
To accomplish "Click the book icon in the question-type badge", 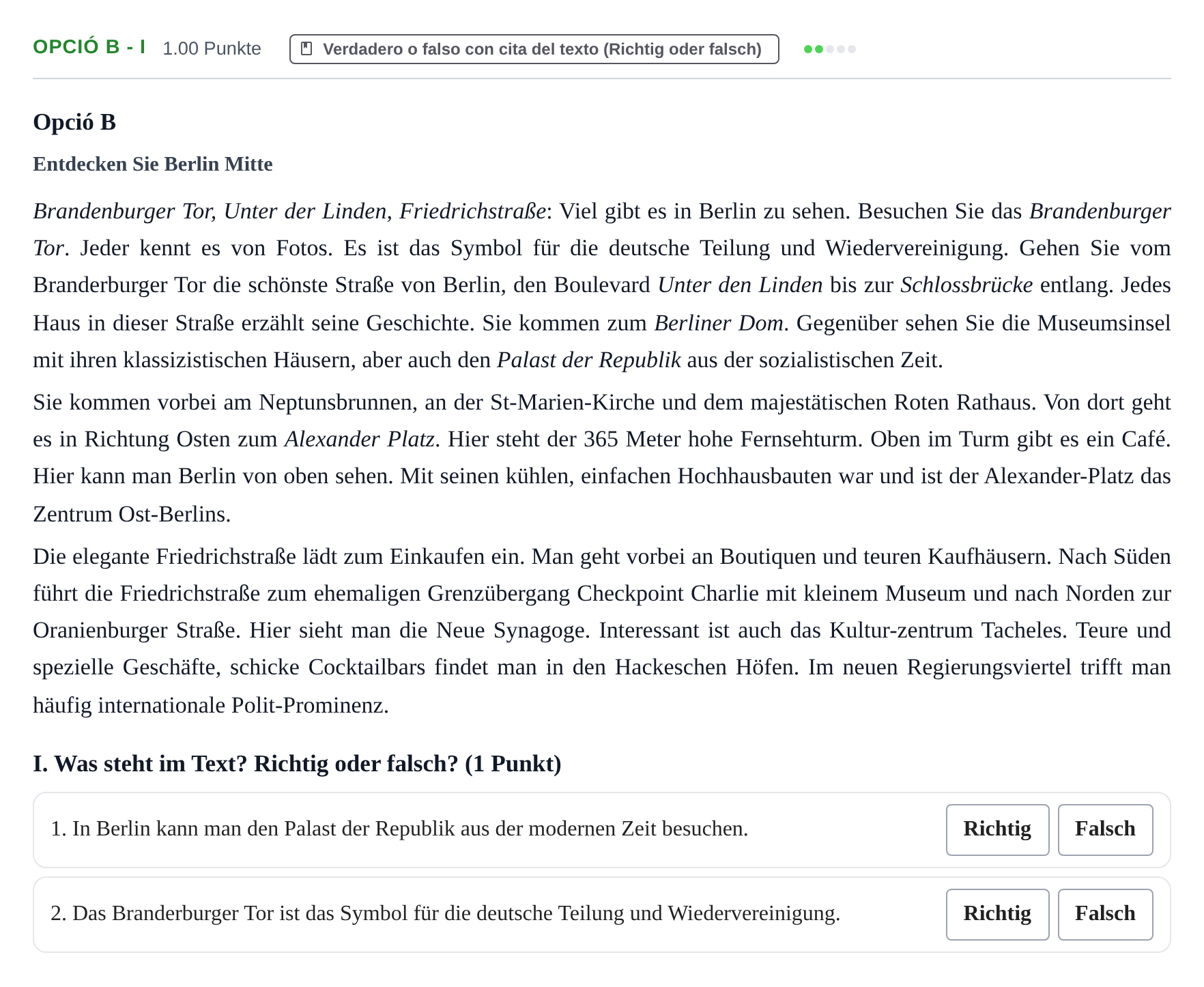I will [x=307, y=49].
